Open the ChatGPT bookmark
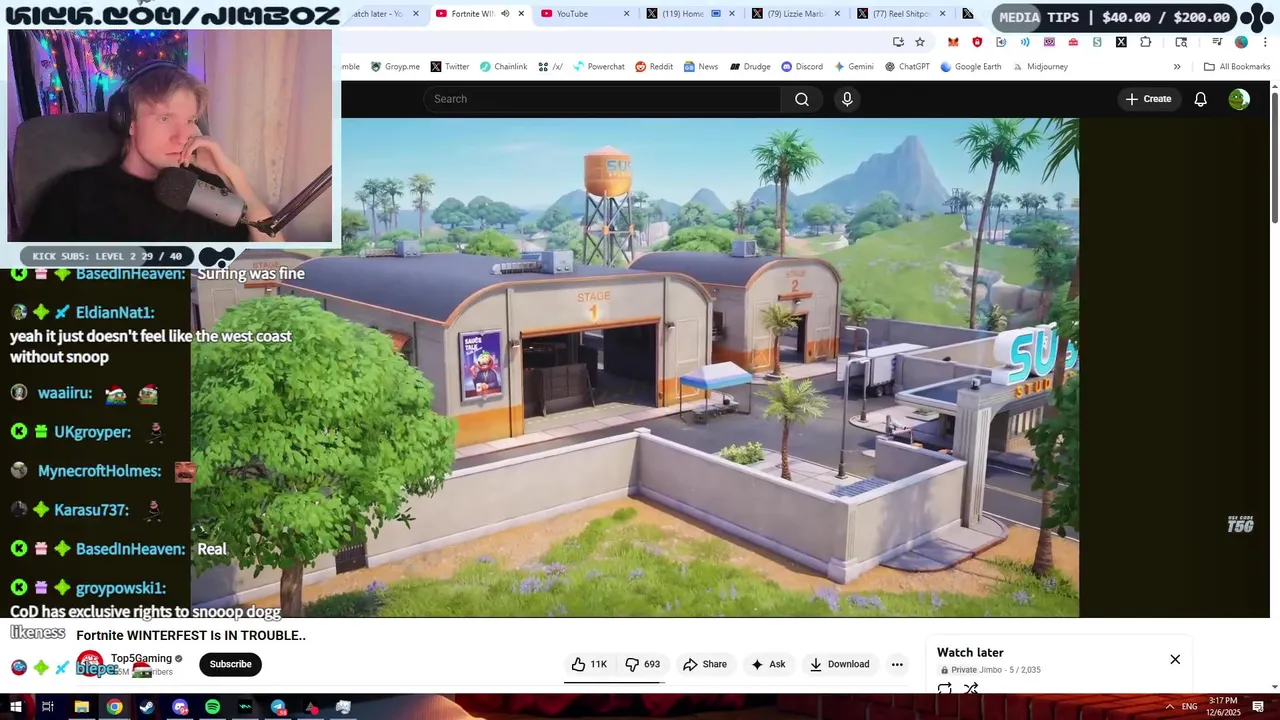This screenshot has height=720, width=1280. pos(907,67)
